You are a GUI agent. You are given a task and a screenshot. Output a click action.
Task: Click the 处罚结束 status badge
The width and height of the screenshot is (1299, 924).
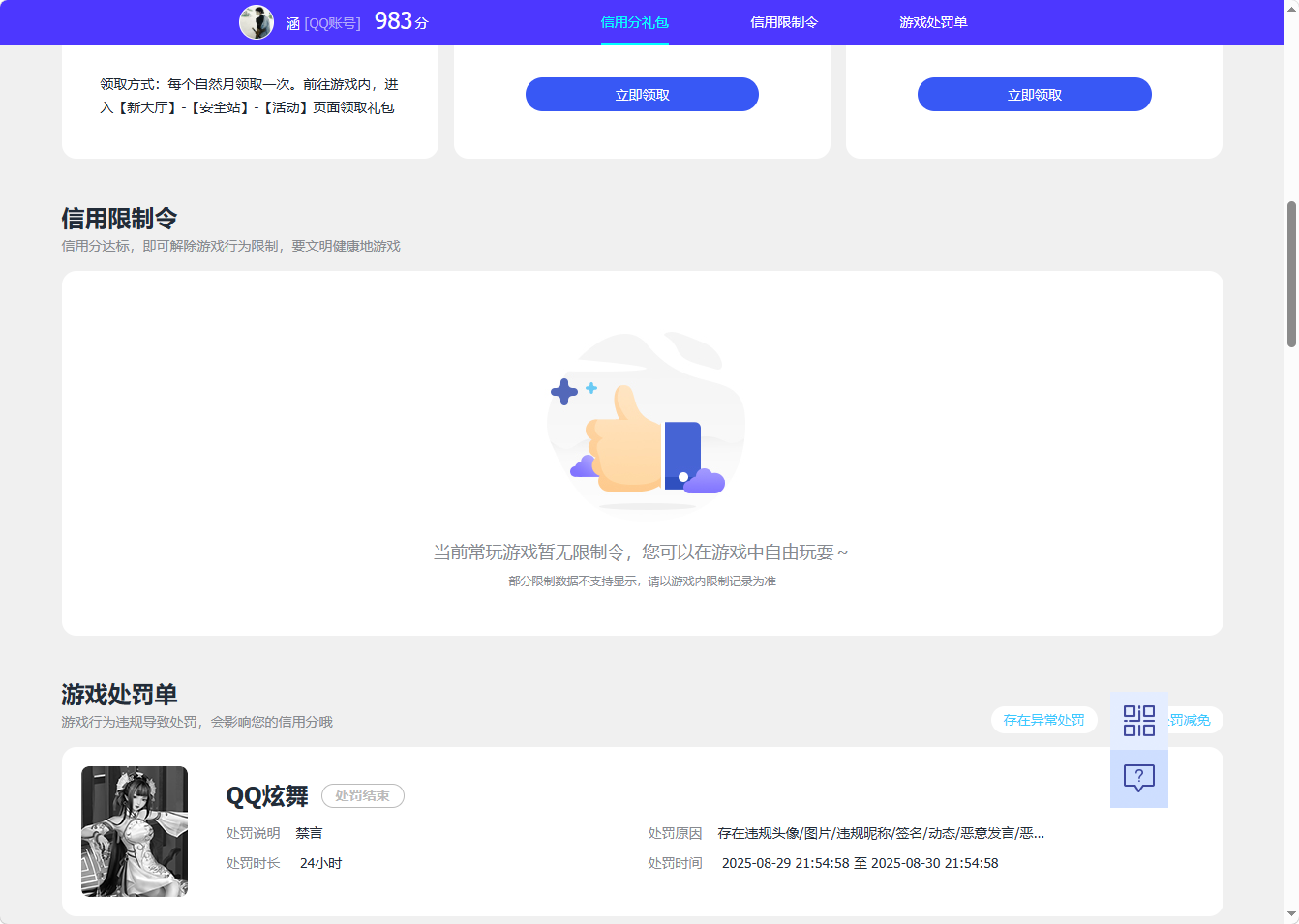click(363, 795)
